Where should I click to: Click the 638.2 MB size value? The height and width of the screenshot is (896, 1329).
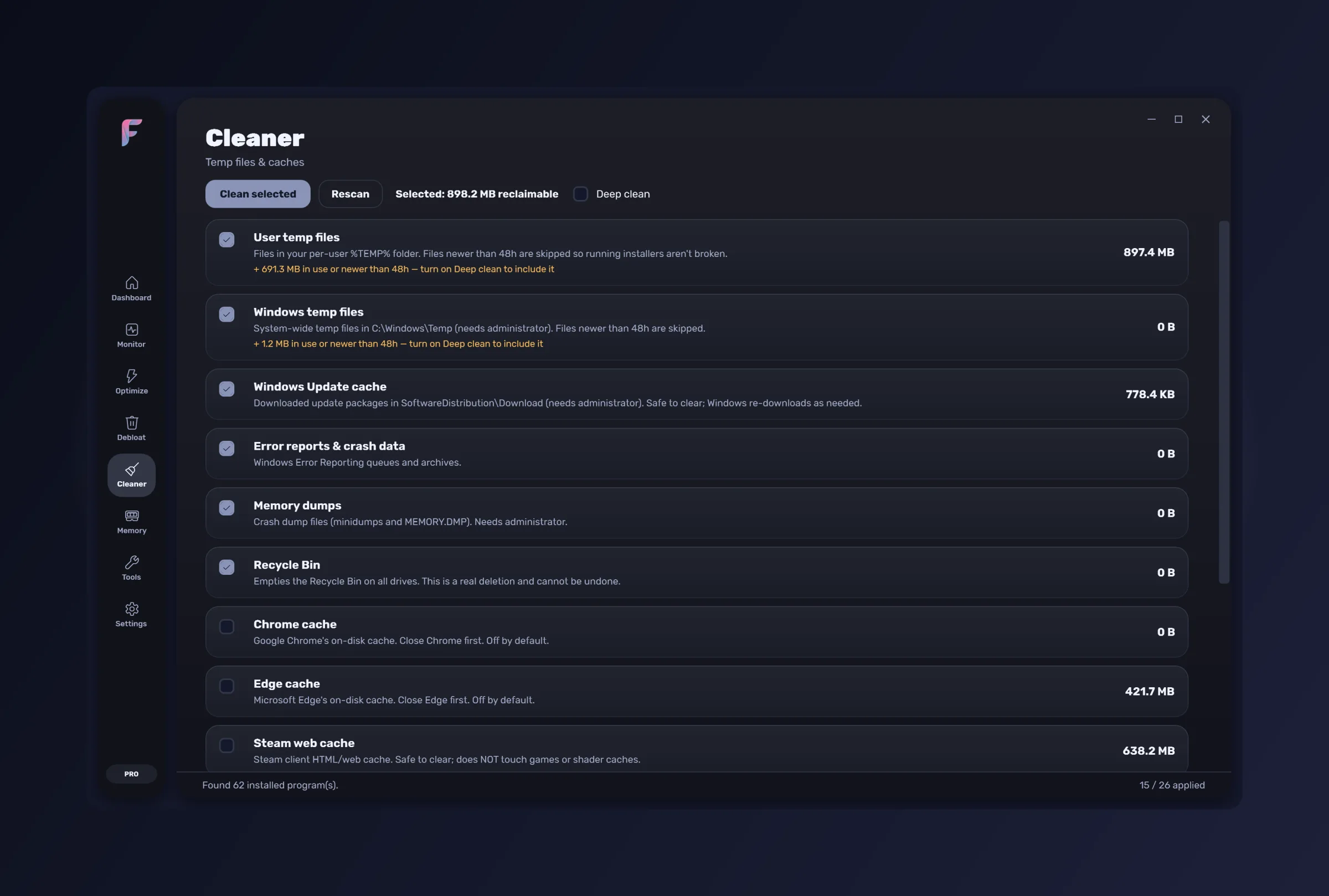click(1148, 751)
